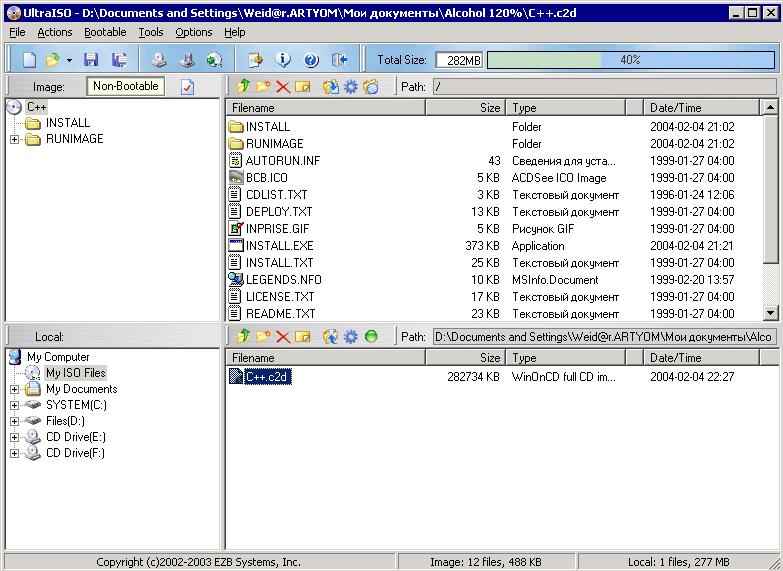Select the C++ root disc in image tree
Screen dimensions: 783x571
point(36,106)
